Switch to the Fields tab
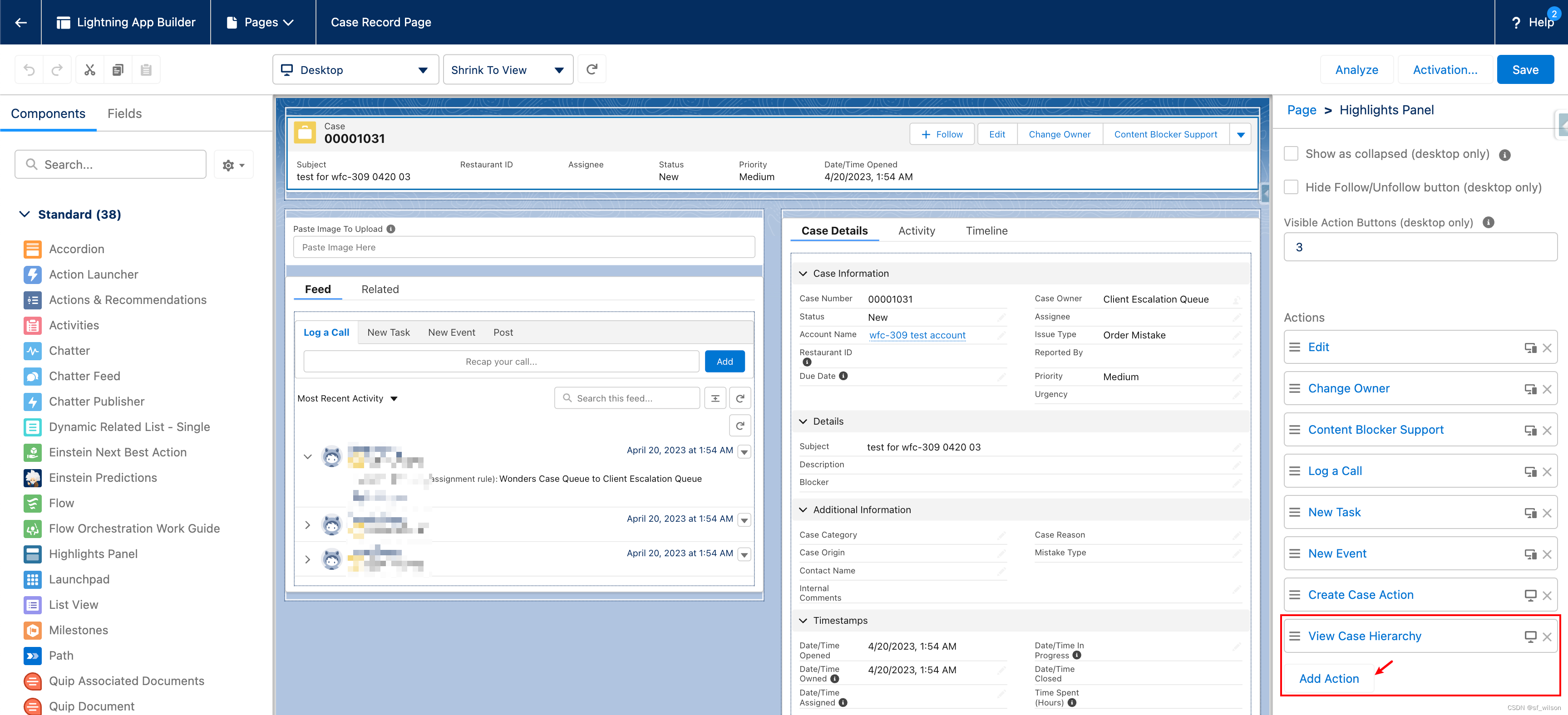The height and width of the screenshot is (715, 1568). click(124, 114)
